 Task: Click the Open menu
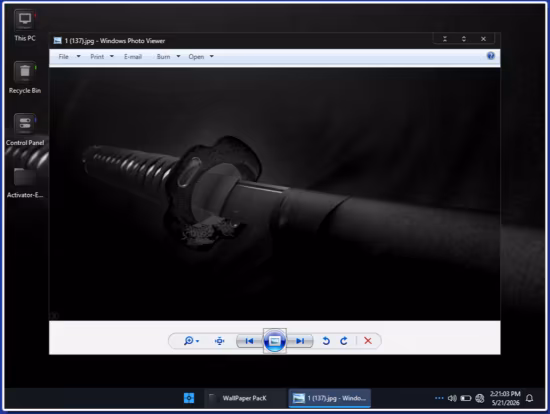(196, 56)
